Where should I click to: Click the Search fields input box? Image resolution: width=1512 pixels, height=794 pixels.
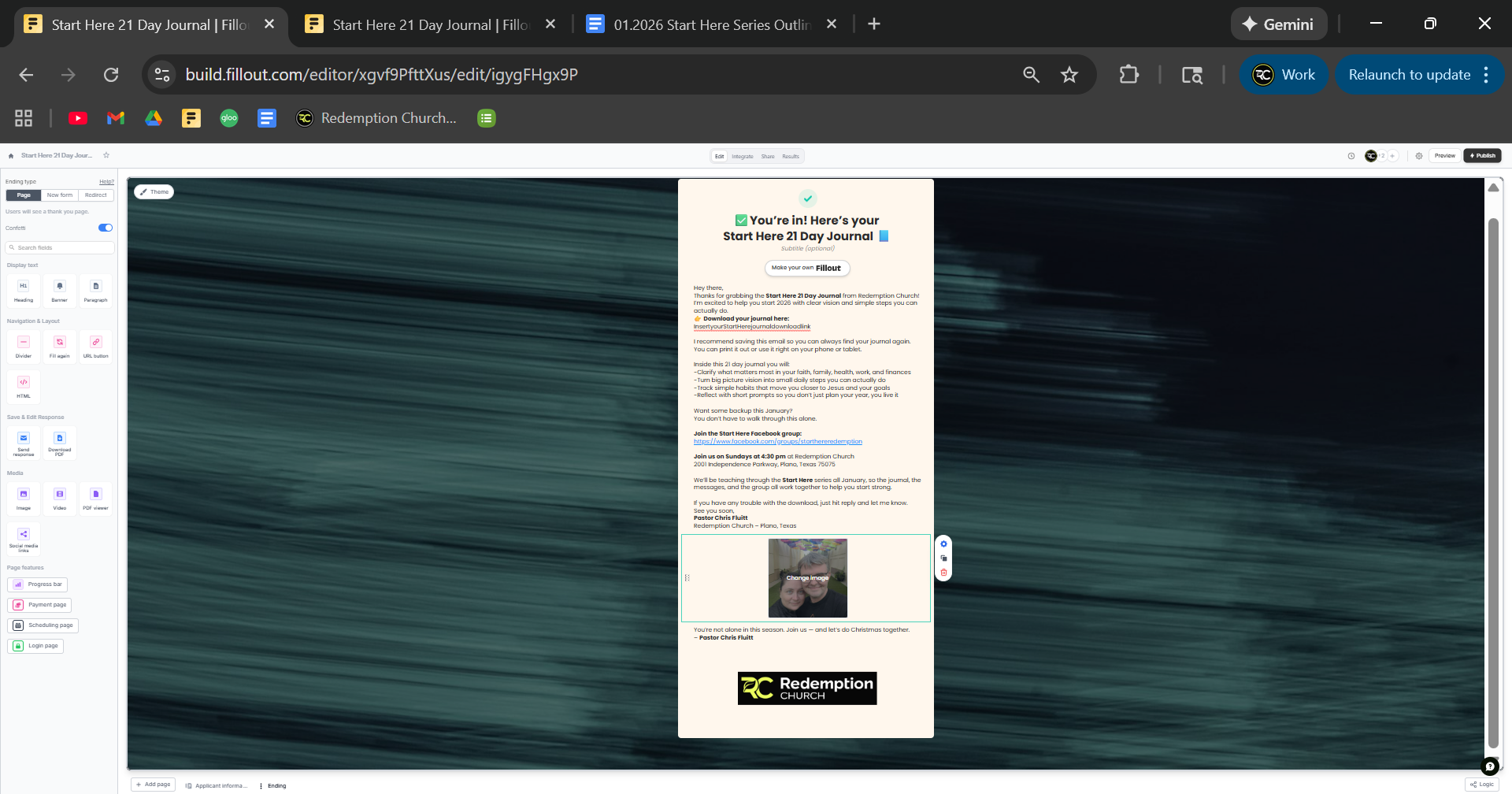[x=60, y=248]
